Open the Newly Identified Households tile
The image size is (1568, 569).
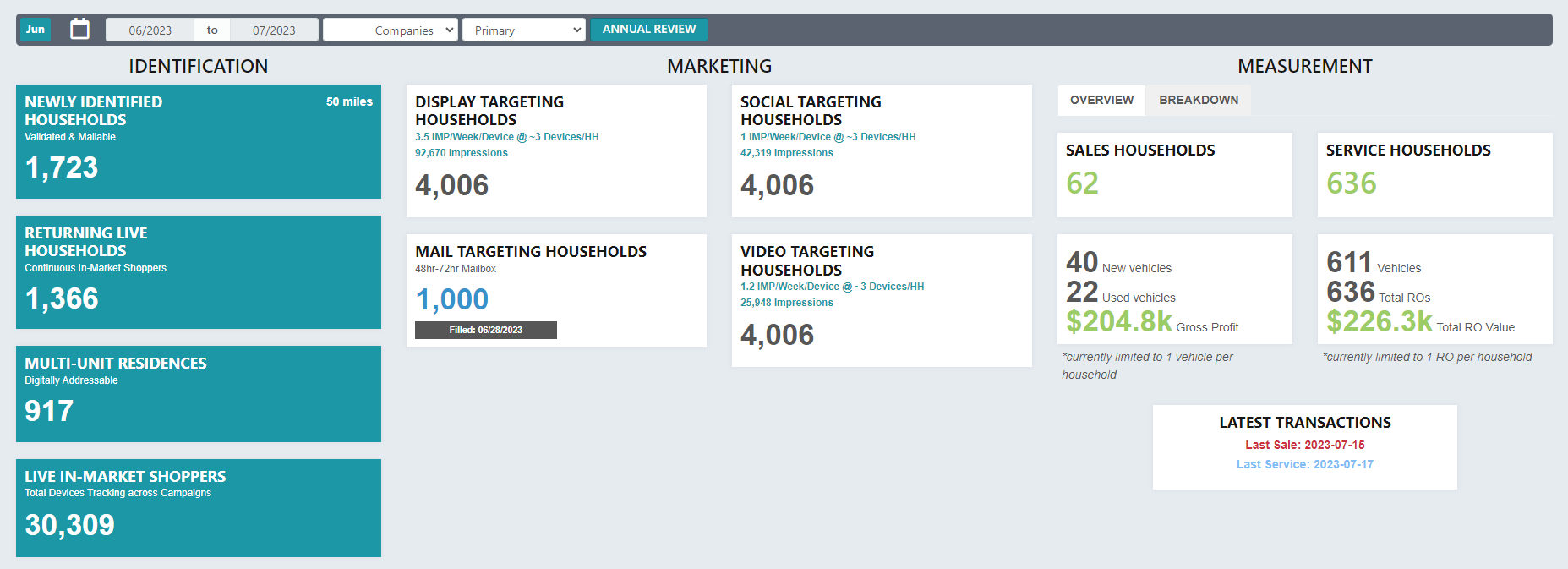coord(198,141)
